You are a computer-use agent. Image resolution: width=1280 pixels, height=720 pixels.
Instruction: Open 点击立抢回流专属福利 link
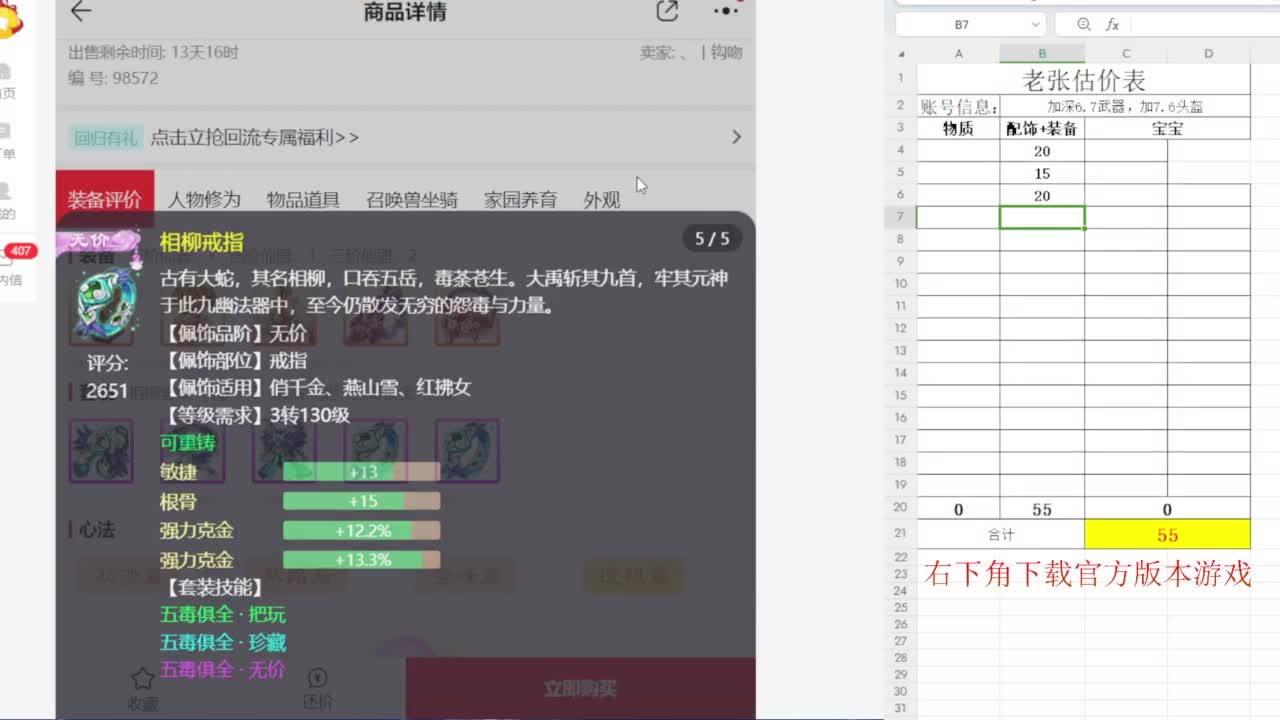(x=254, y=137)
